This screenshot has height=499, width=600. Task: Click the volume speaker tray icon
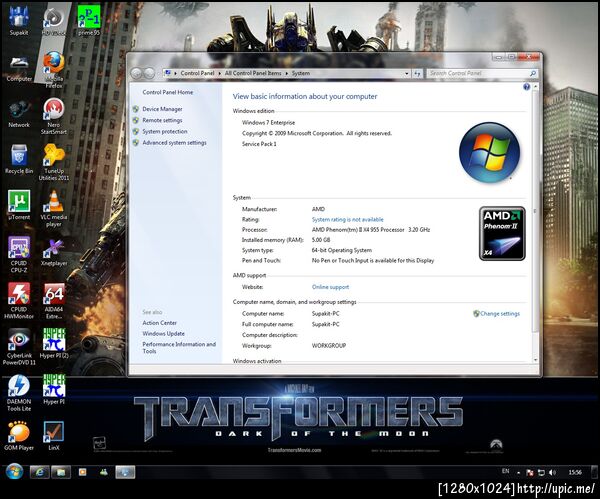tap(552, 473)
